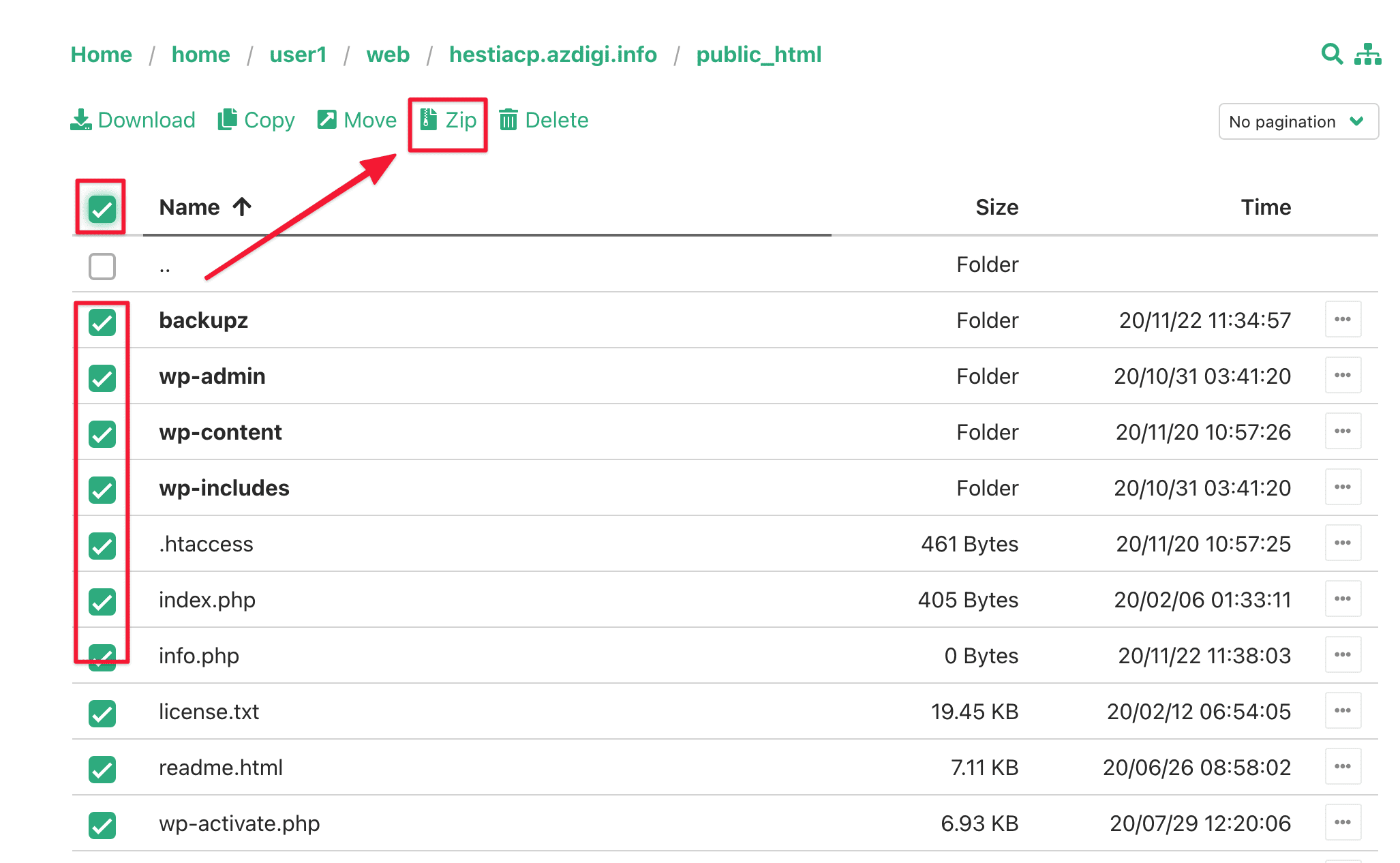Navigate to user1 in the breadcrumb
Image resolution: width=1400 pixels, height=863 pixels.
click(x=298, y=55)
